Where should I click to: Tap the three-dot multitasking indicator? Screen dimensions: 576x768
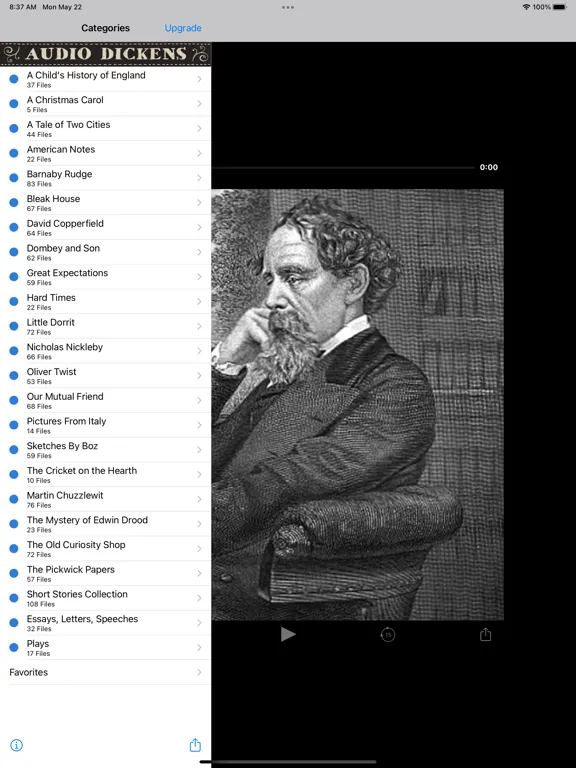pyautogui.click(x=288, y=7)
